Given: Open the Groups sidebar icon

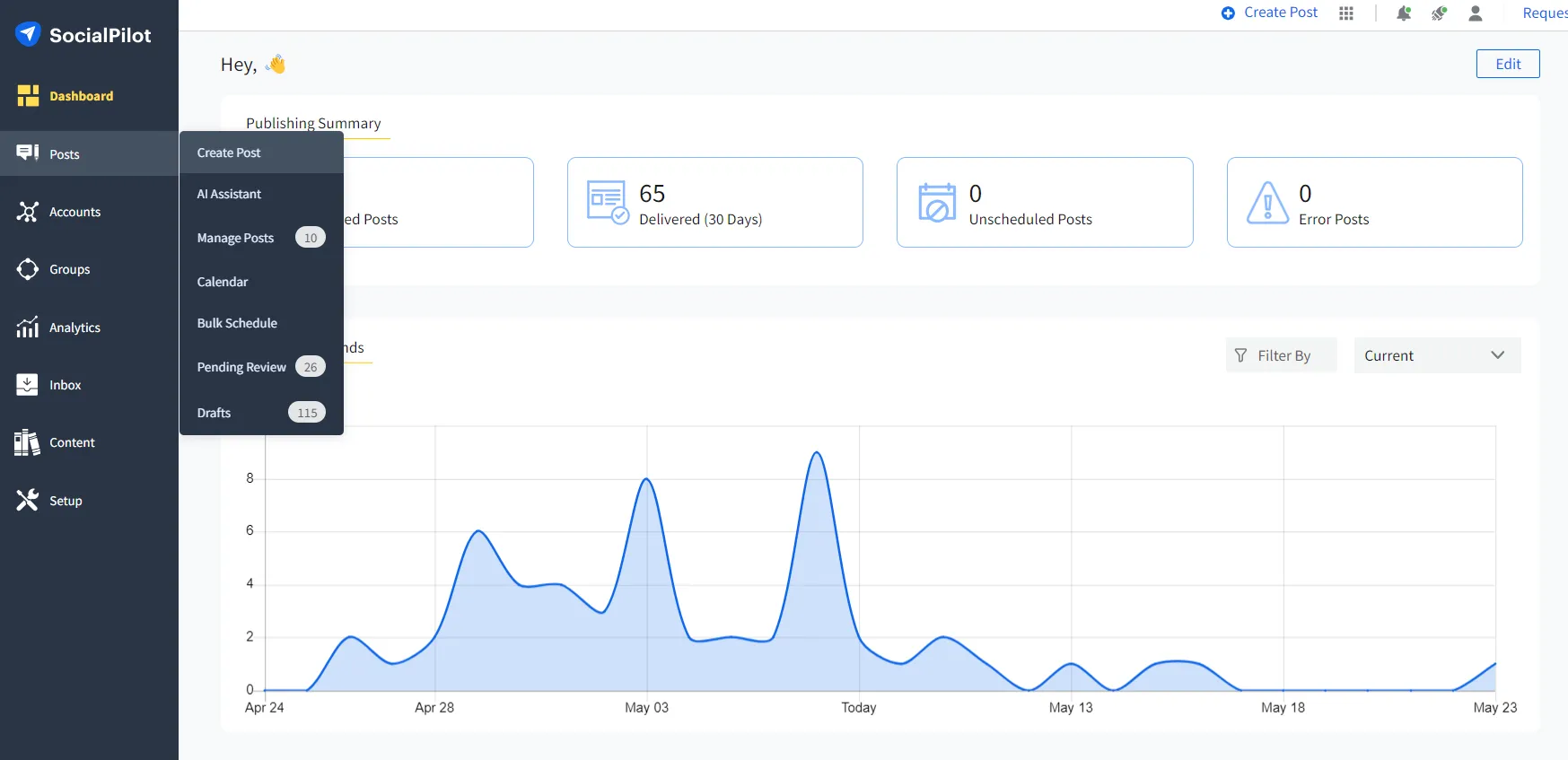Looking at the screenshot, I should (x=27, y=269).
